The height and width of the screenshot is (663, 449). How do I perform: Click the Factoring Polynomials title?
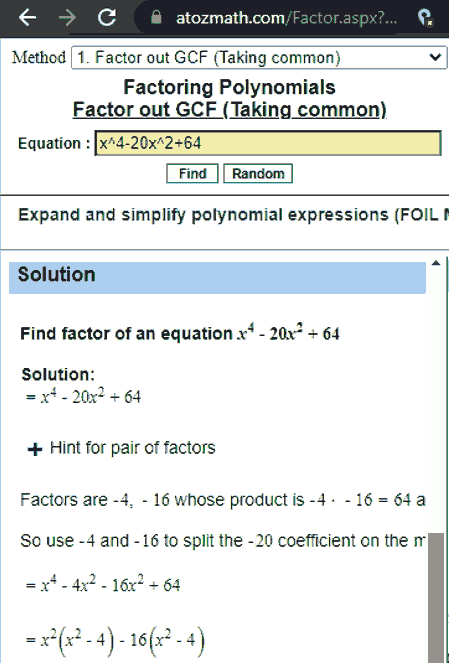(230, 88)
